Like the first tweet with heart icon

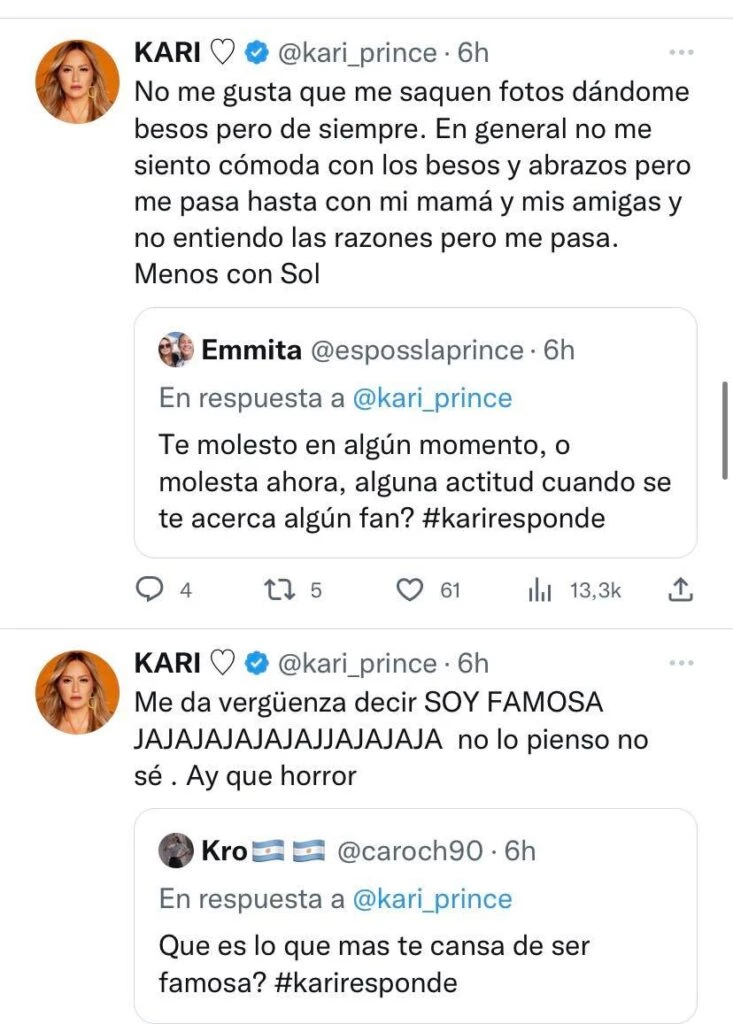(410, 591)
